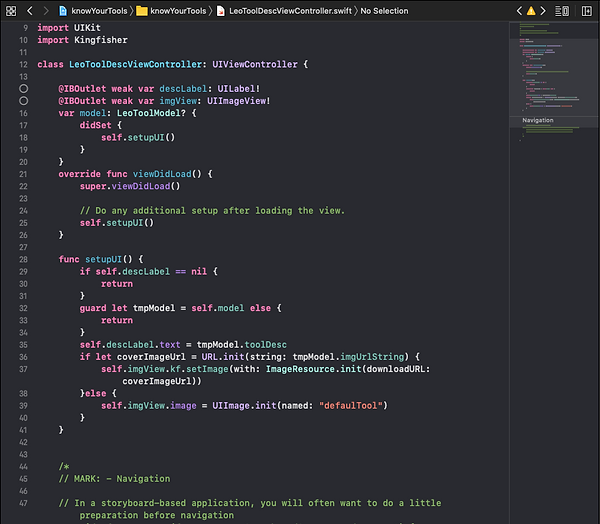Click '// MARK: - Navigation' comment
Image resolution: width=600 pixels, height=524 pixels.
point(114,479)
